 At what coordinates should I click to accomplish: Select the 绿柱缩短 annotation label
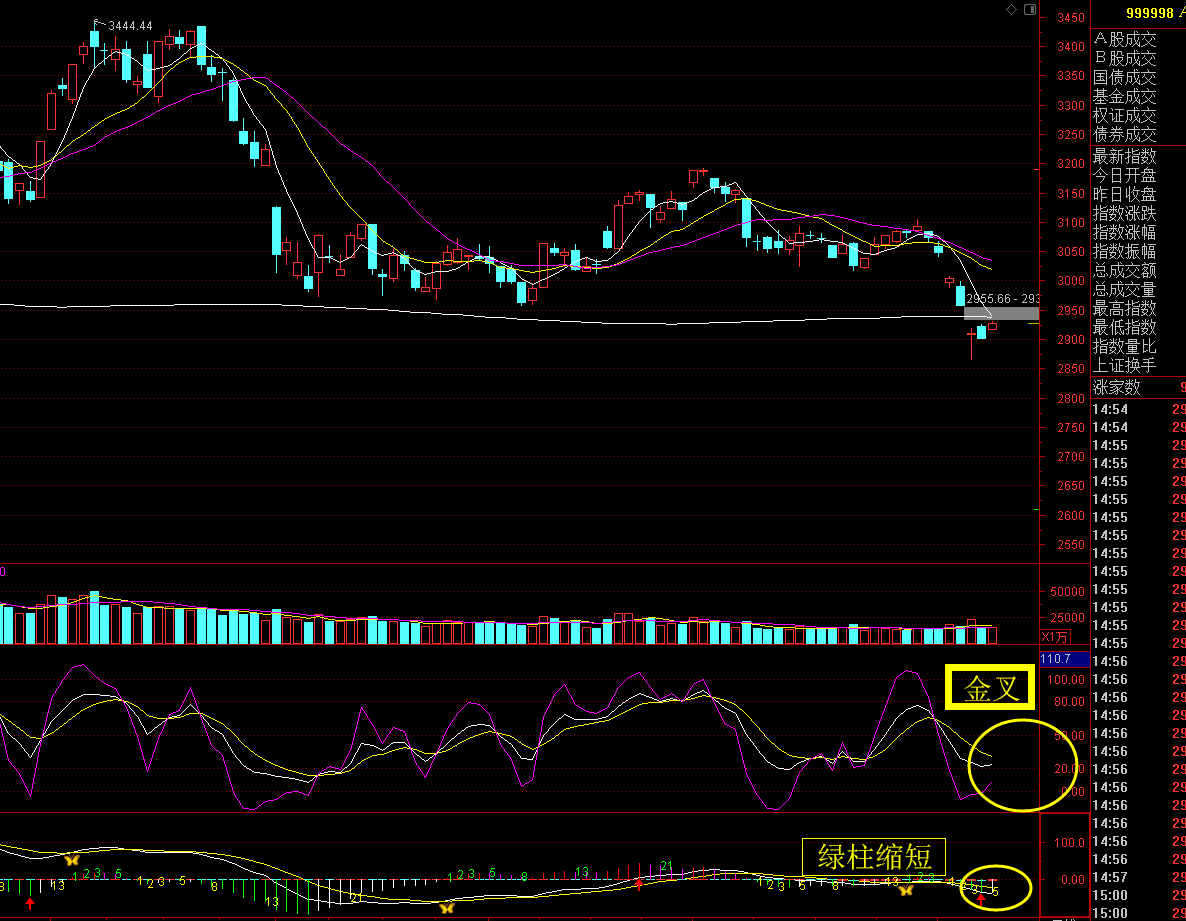click(x=874, y=857)
